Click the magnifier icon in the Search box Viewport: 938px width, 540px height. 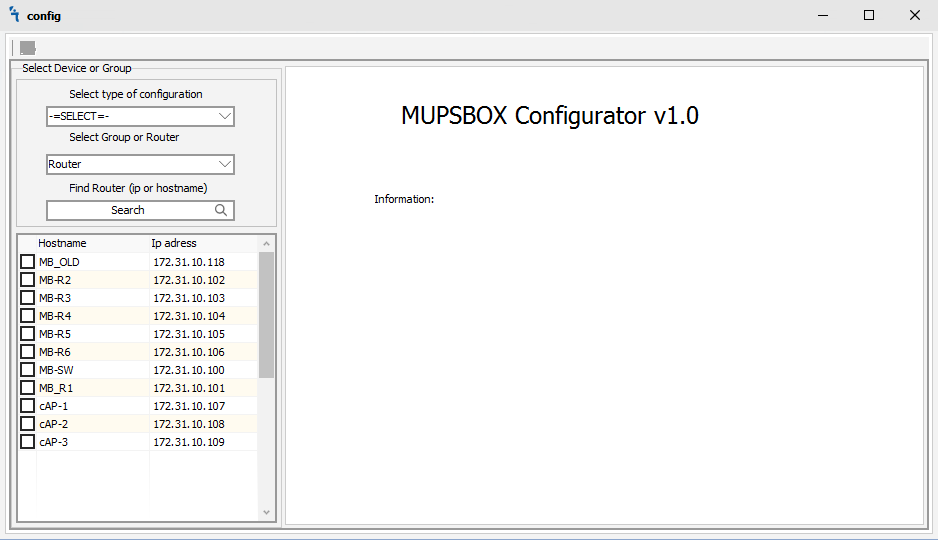coord(221,210)
